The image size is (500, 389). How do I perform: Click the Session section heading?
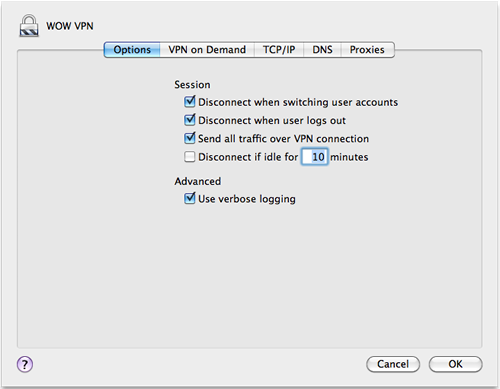click(x=192, y=85)
